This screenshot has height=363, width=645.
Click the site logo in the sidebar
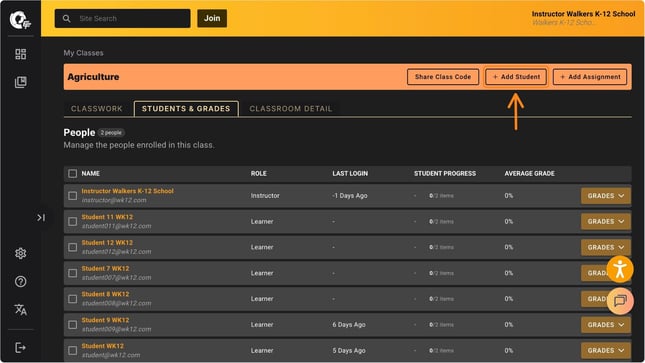point(20,20)
